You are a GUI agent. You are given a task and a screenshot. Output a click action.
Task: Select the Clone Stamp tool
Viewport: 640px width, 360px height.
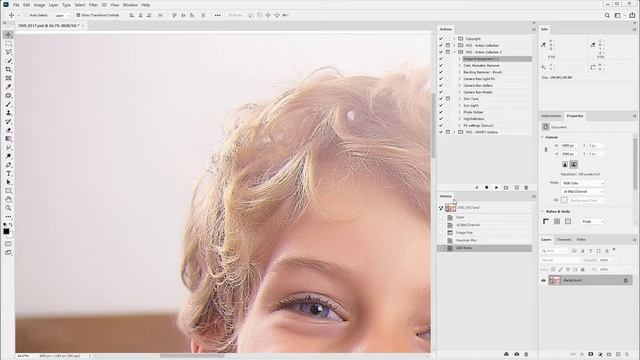(8, 113)
